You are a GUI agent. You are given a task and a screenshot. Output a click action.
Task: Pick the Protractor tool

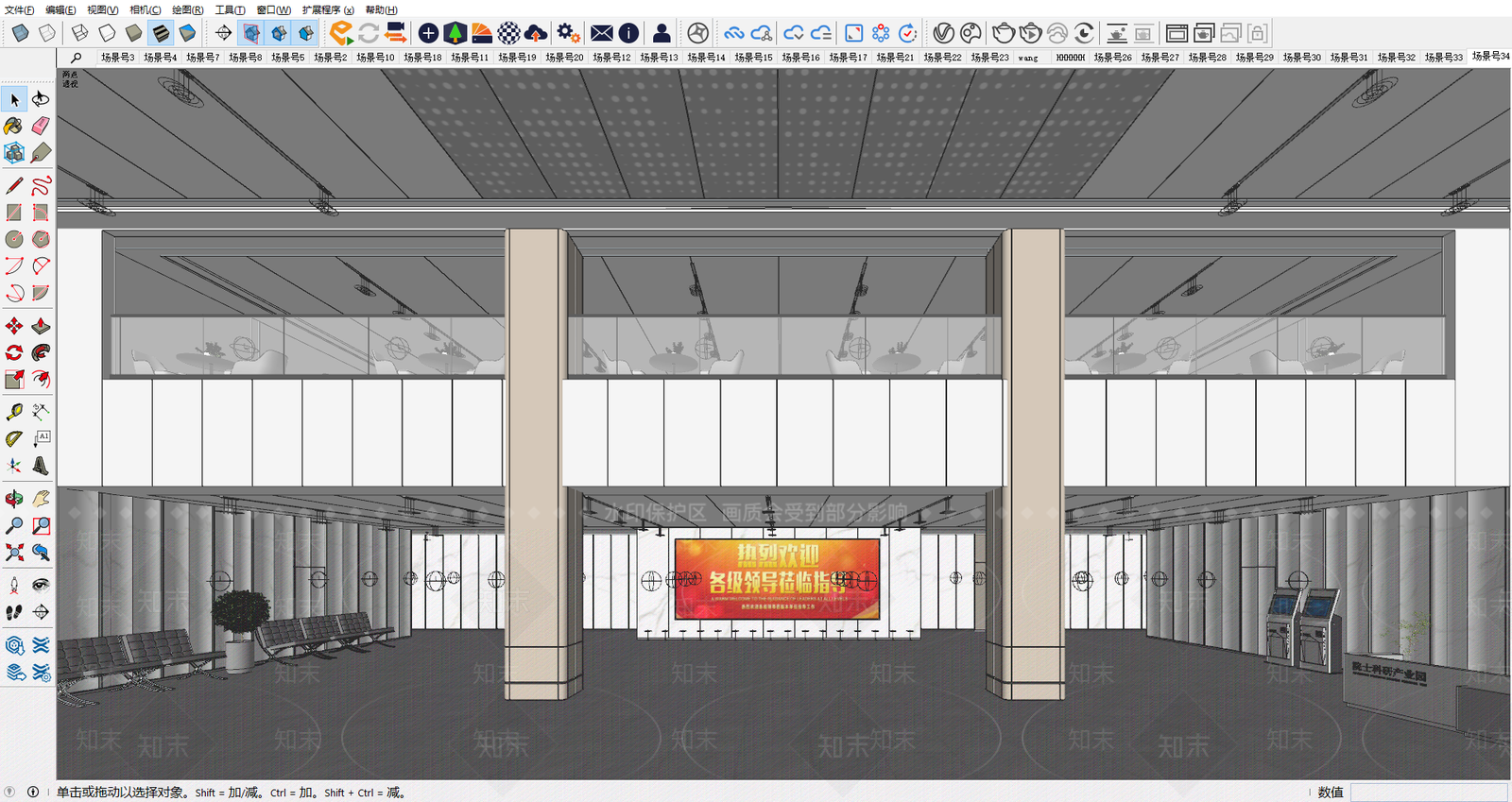[x=14, y=438]
